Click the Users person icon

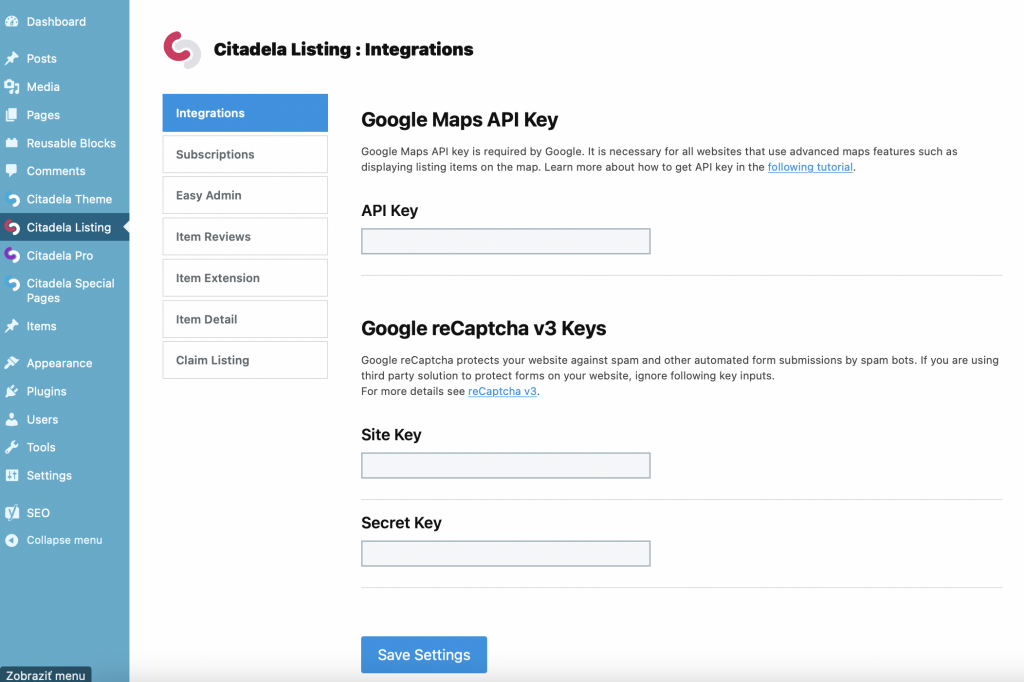click(12, 419)
